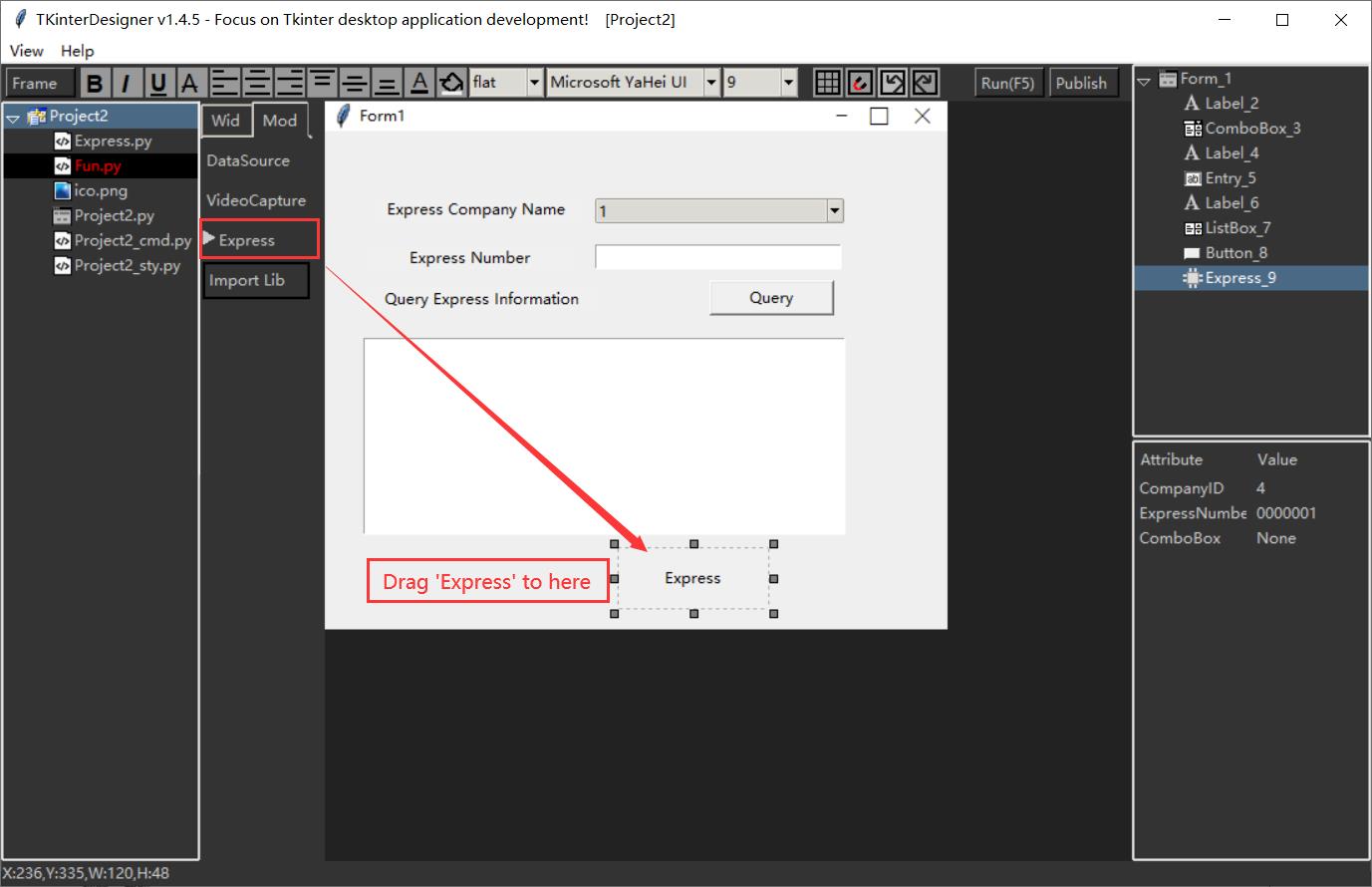Click the Import Lib button
Image resolution: width=1372 pixels, height=887 pixels.
click(254, 280)
